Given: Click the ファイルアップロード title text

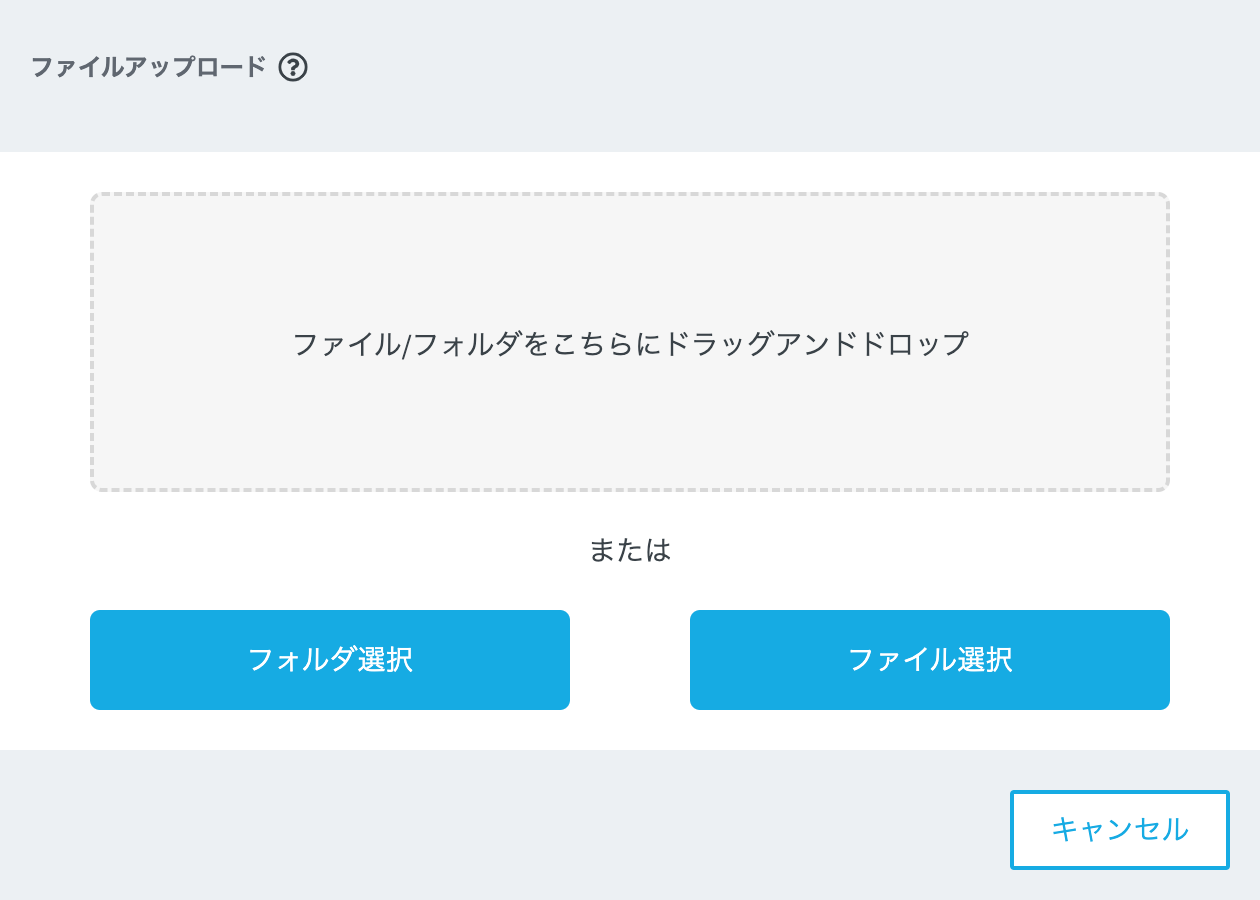Looking at the screenshot, I should tap(149, 68).
